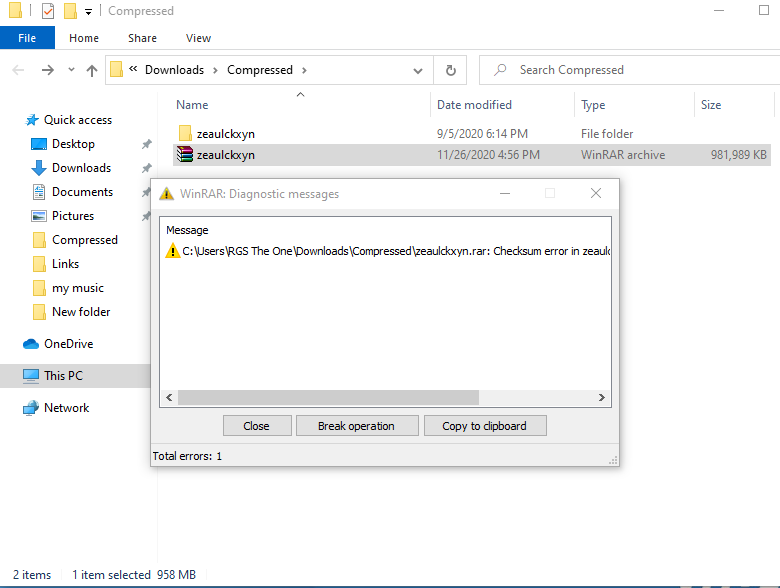Viewport: 780px width, 588px height.
Task: Select the Checksum error message row
Action: click(x=387, y=251)
